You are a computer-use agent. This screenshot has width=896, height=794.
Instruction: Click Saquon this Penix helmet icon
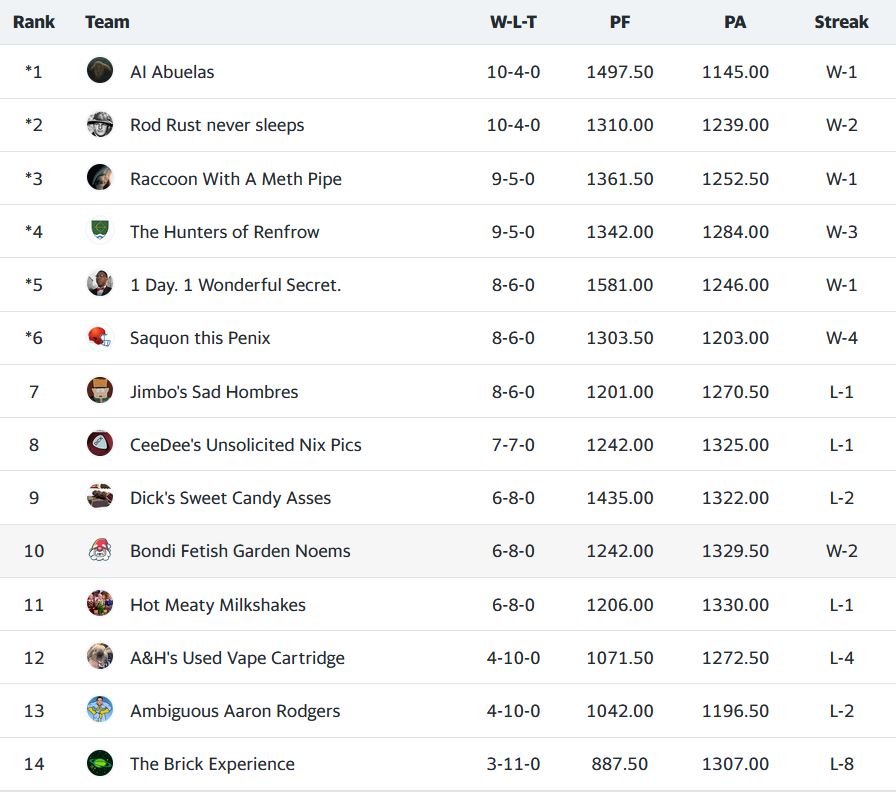pos(100,338)
